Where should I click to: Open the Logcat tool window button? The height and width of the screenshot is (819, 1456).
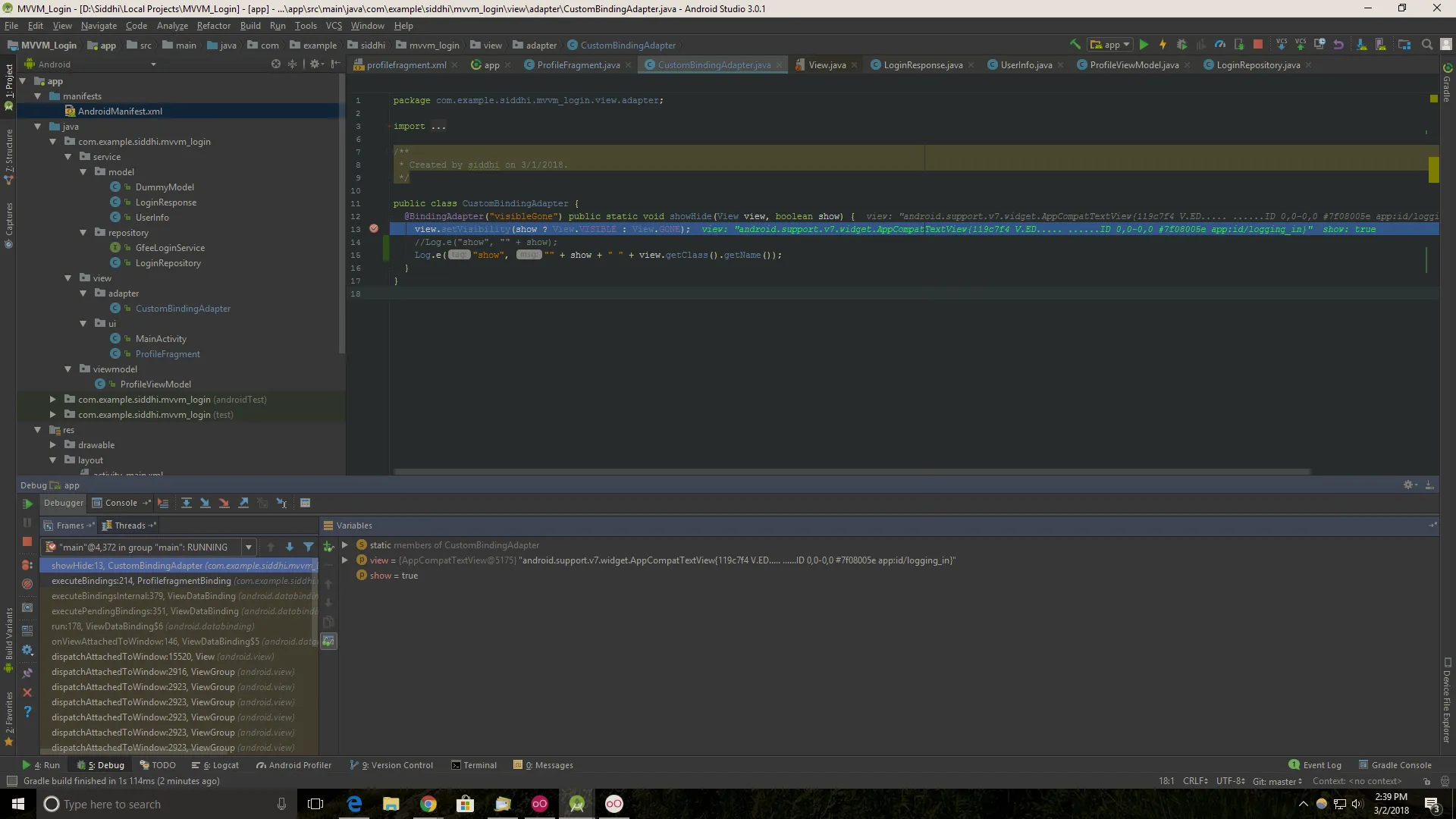pyautogui.click(x=215, y=765)
